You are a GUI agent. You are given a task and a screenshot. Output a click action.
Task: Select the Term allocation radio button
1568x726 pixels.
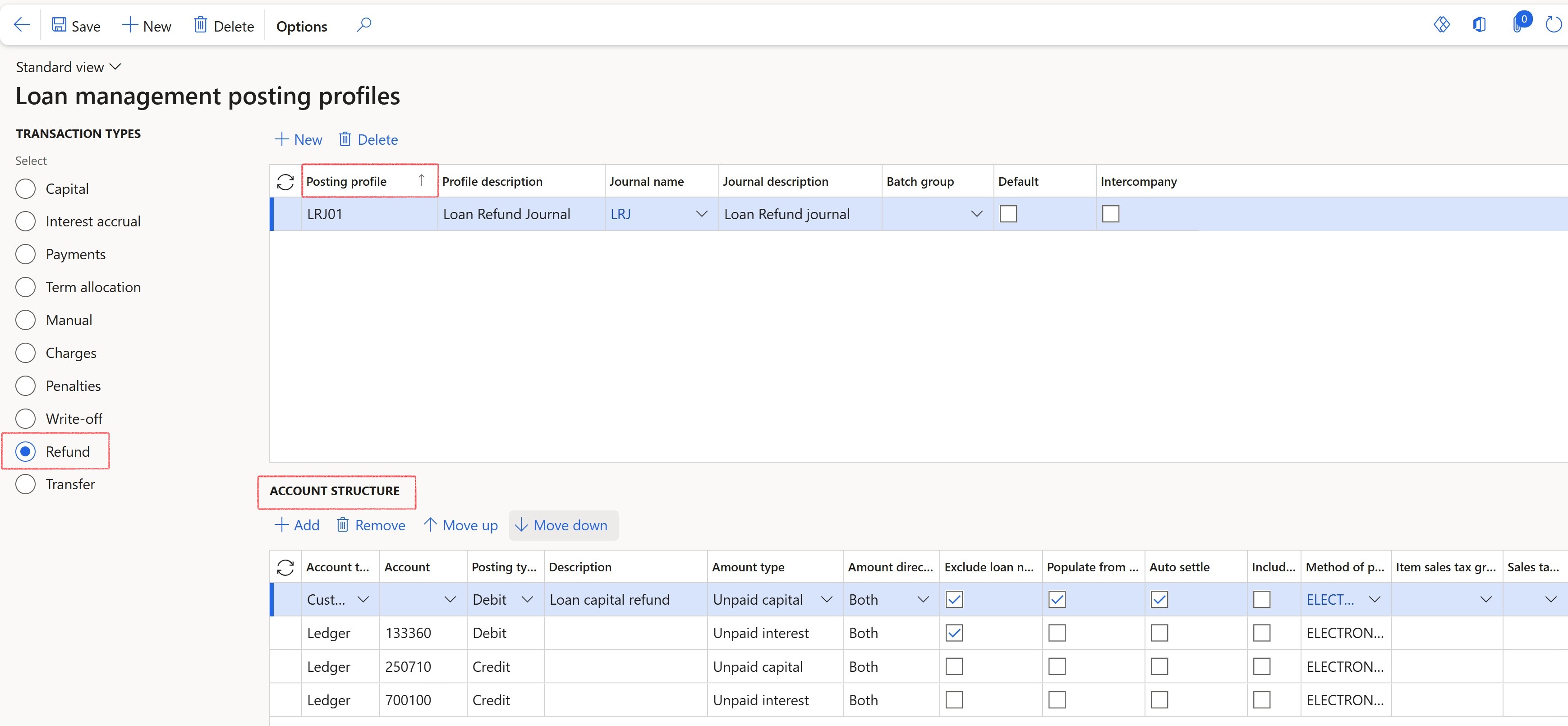pos(26,287)
